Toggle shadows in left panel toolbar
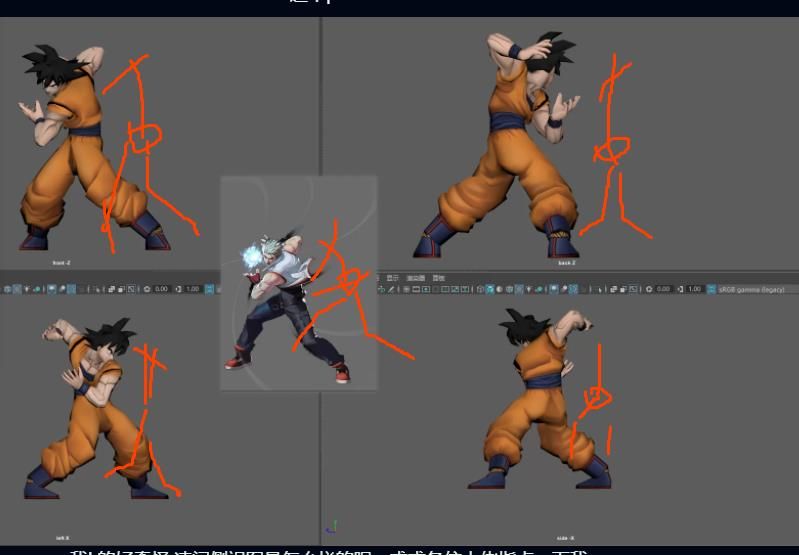Image resolution: width=799 pixels, height=555 pixels. point(37,289)
